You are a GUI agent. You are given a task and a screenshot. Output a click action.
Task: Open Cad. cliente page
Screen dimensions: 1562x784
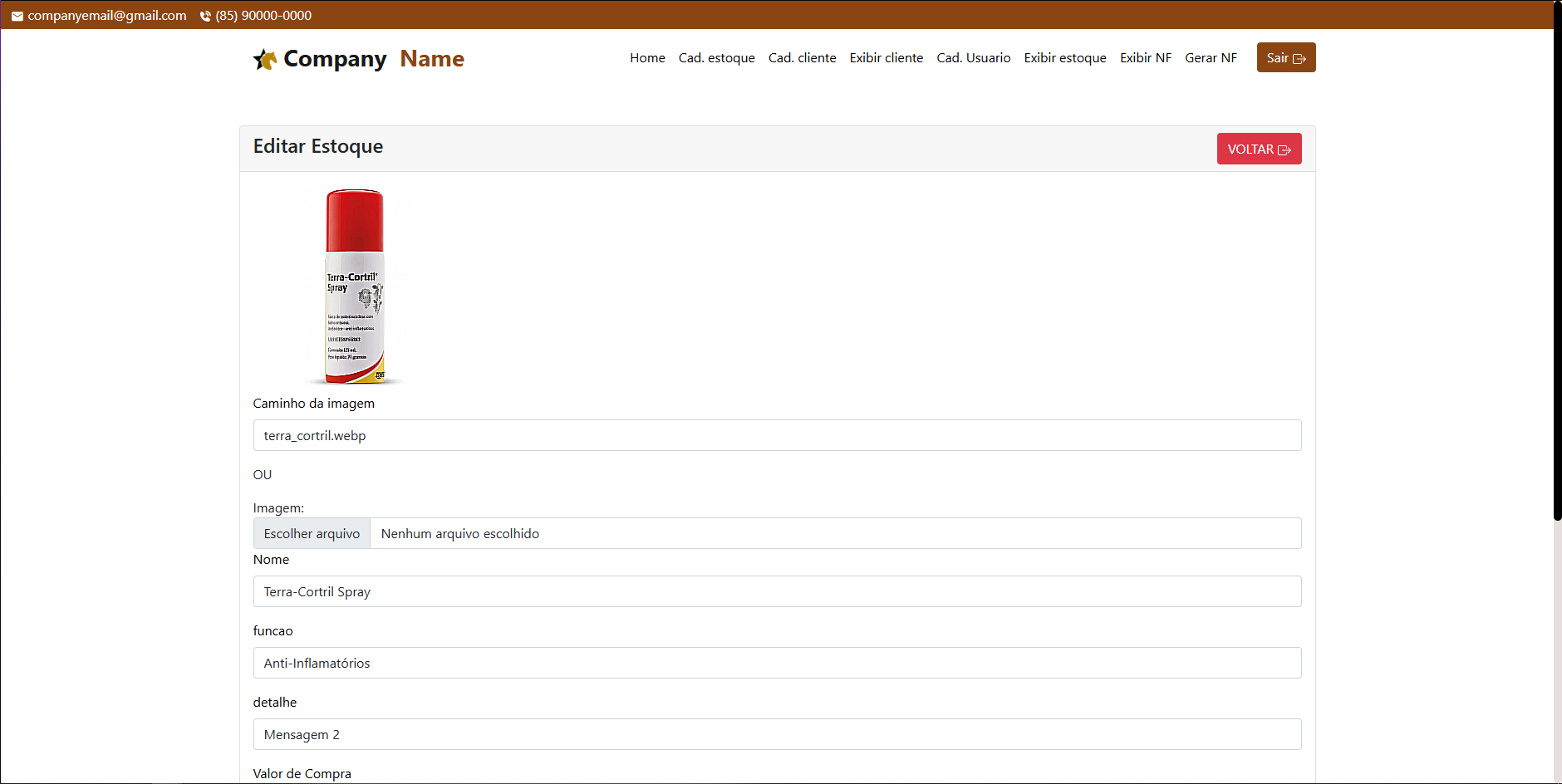click(x=802, y=57)
